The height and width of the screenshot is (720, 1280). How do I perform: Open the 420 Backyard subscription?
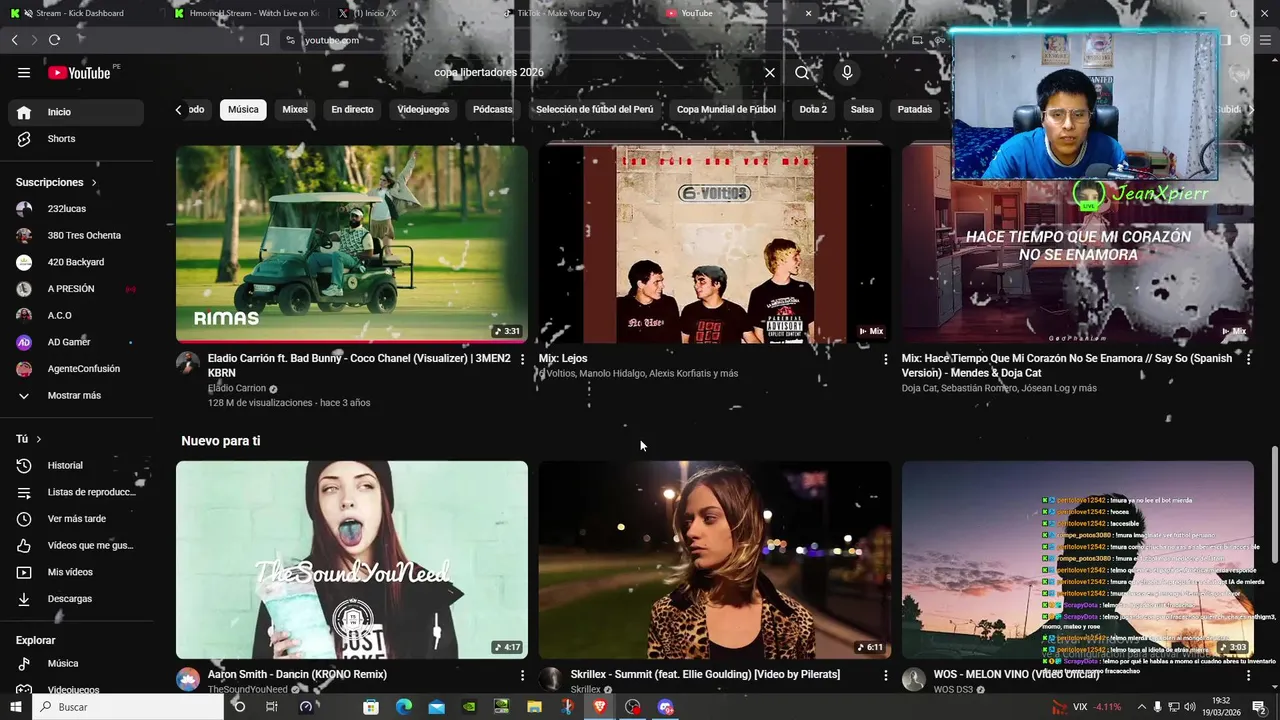point(76,262)
